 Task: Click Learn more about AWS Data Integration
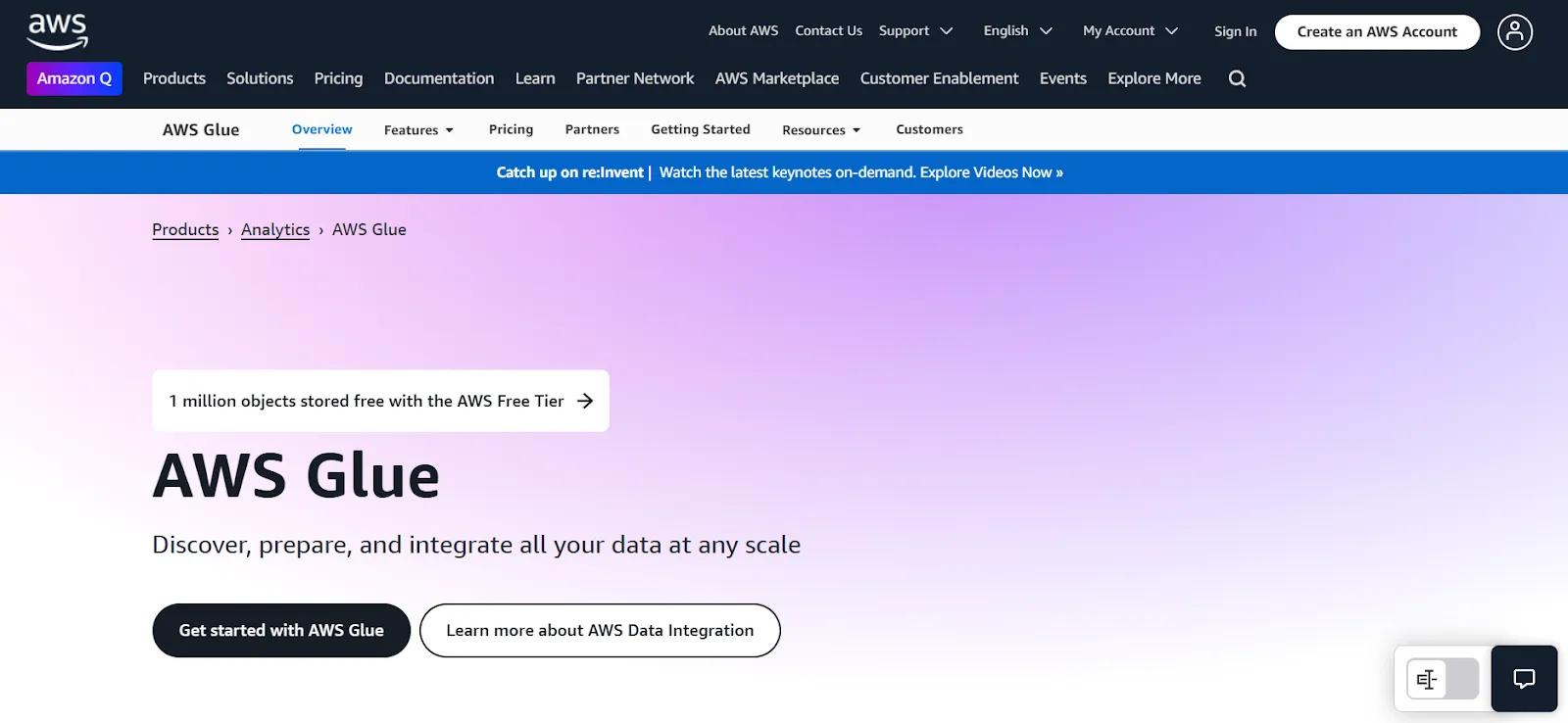600,630
